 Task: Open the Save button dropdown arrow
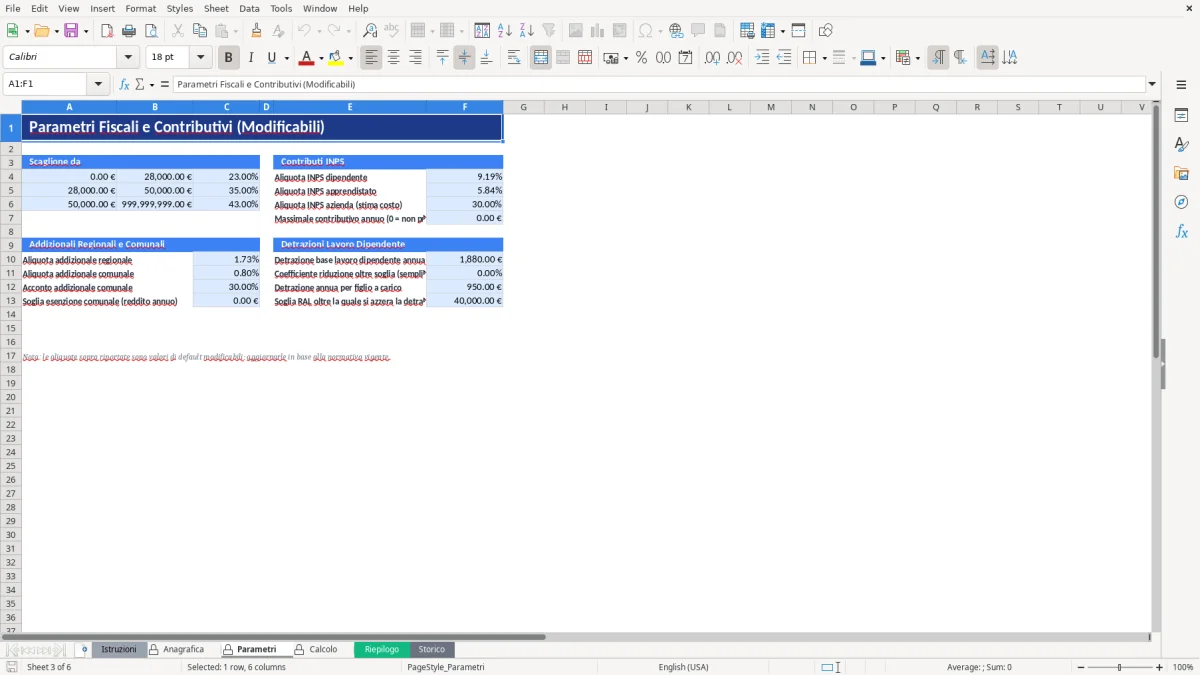coord(86,31)
